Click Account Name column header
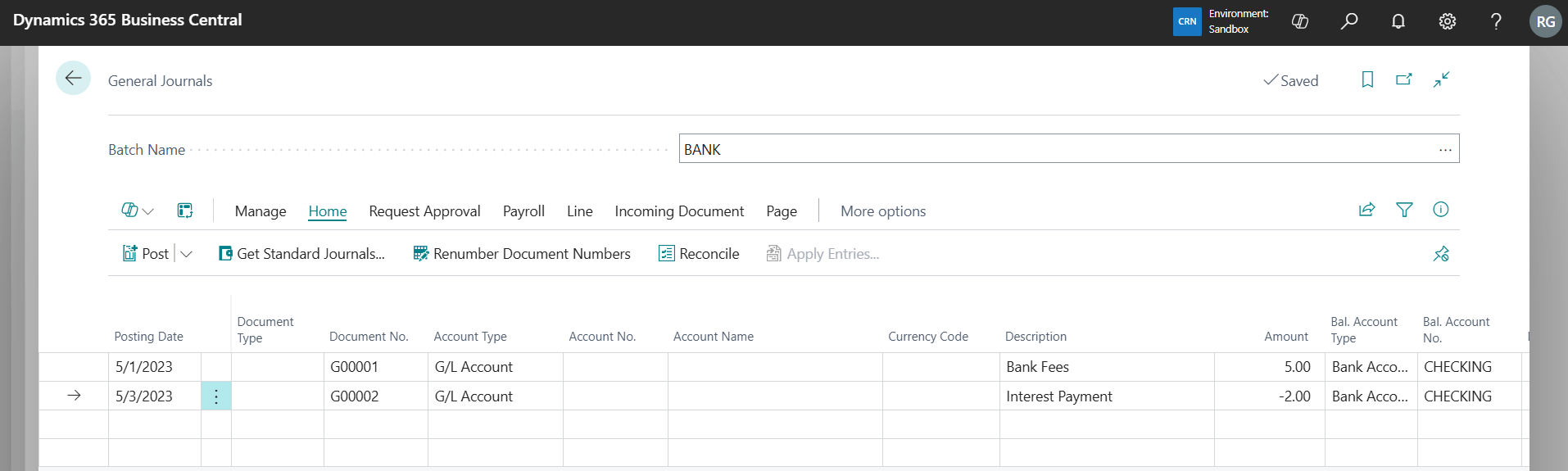Screen dimensions: 1568x471 point(714,337)
